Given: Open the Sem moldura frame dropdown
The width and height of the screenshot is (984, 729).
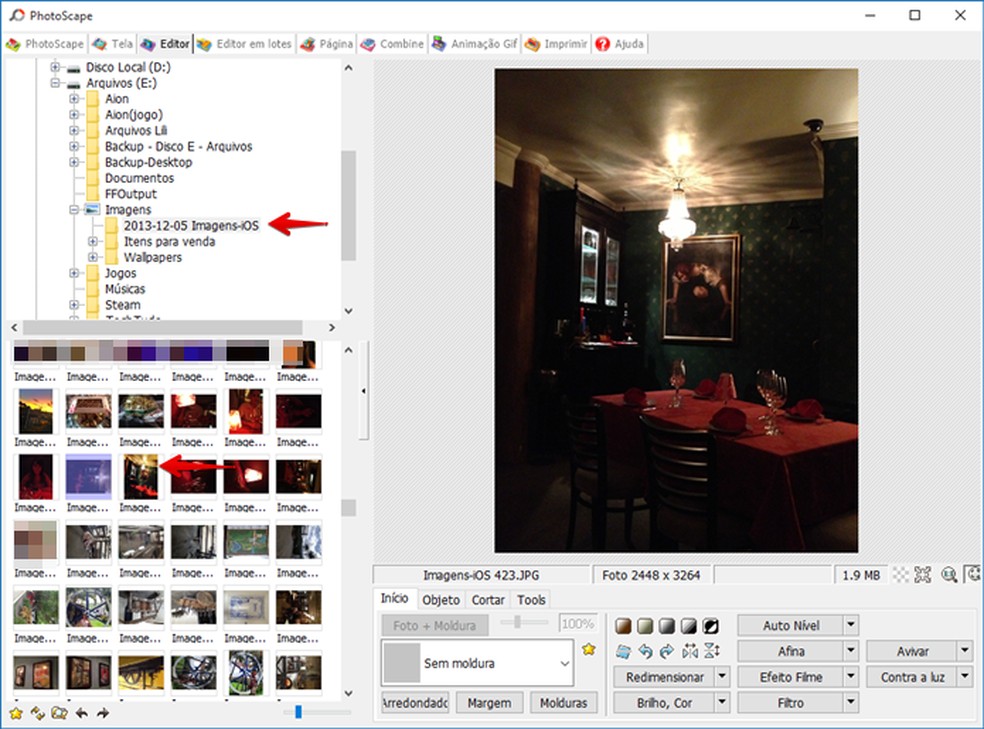Looking at the screenshot, I should click(565, 663).
